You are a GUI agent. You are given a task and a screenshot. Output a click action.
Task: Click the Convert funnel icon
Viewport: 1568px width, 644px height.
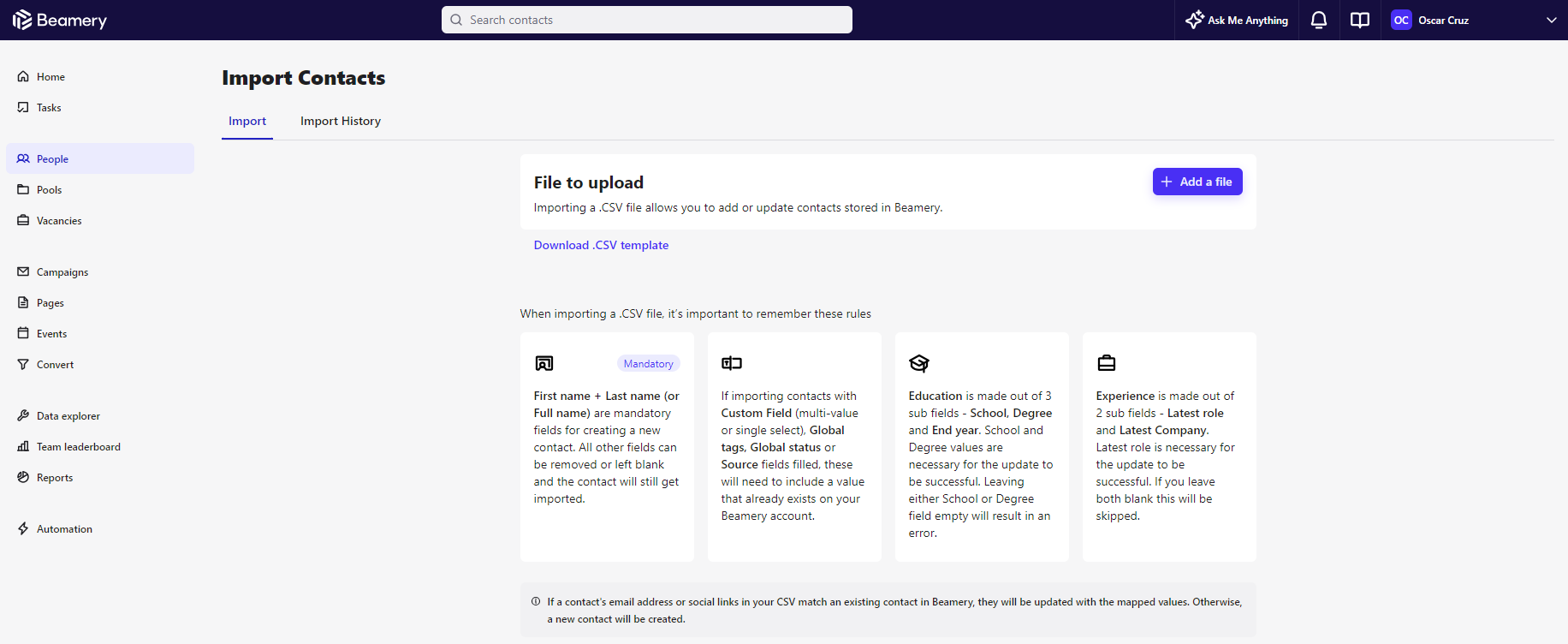point(23,364)
